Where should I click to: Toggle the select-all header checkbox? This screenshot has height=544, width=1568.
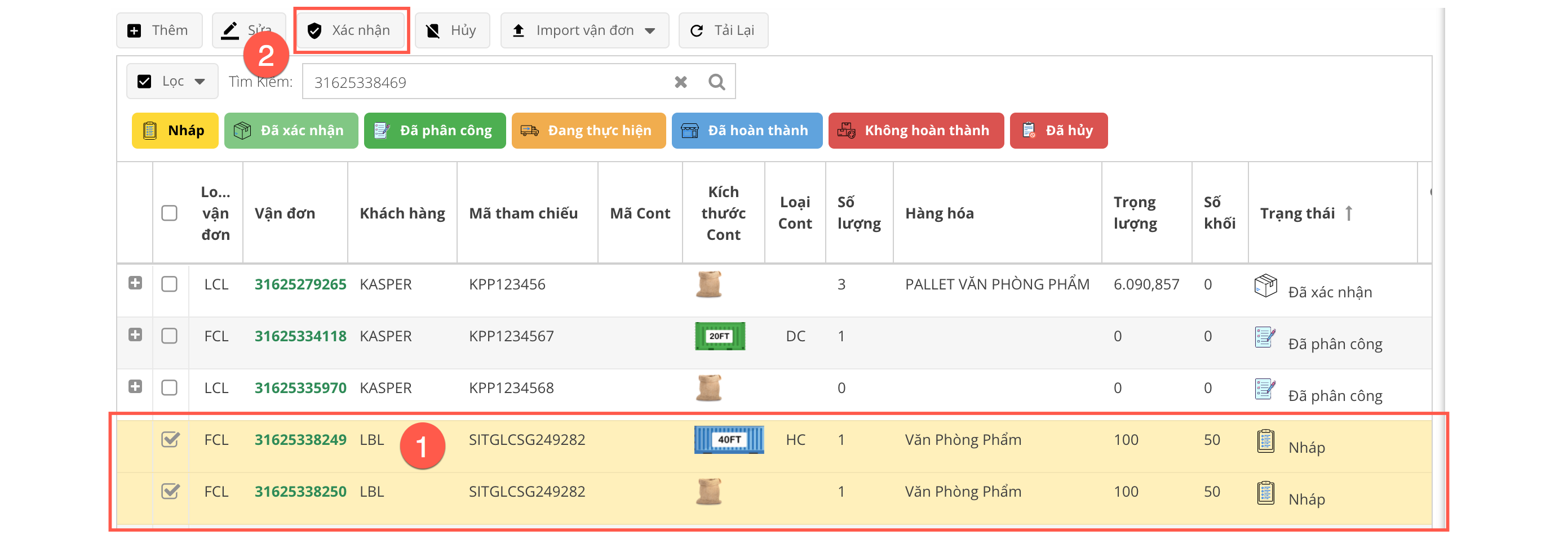click(x=169, y=213)
